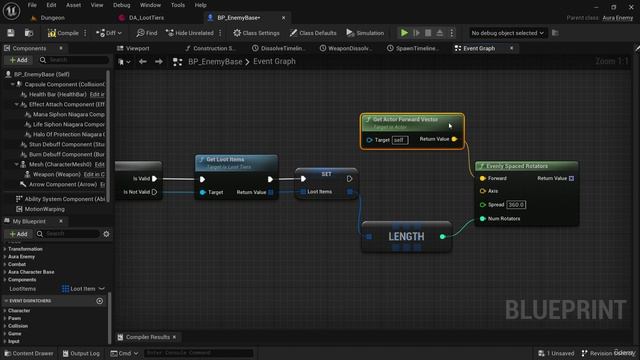Screen dimensions: 640x360
Task: Click the Spread value field 360.0
Action: pos(516,204)
